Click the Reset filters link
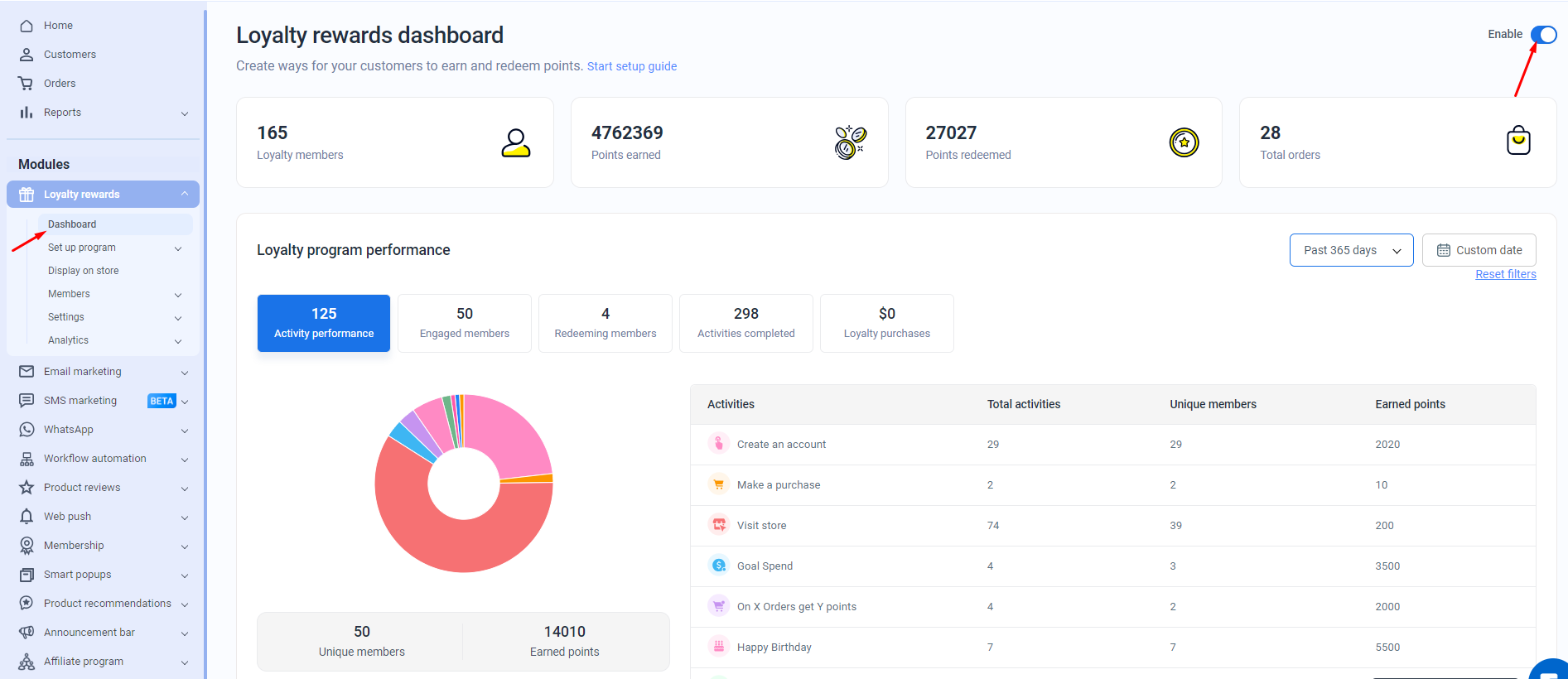 1505,274
